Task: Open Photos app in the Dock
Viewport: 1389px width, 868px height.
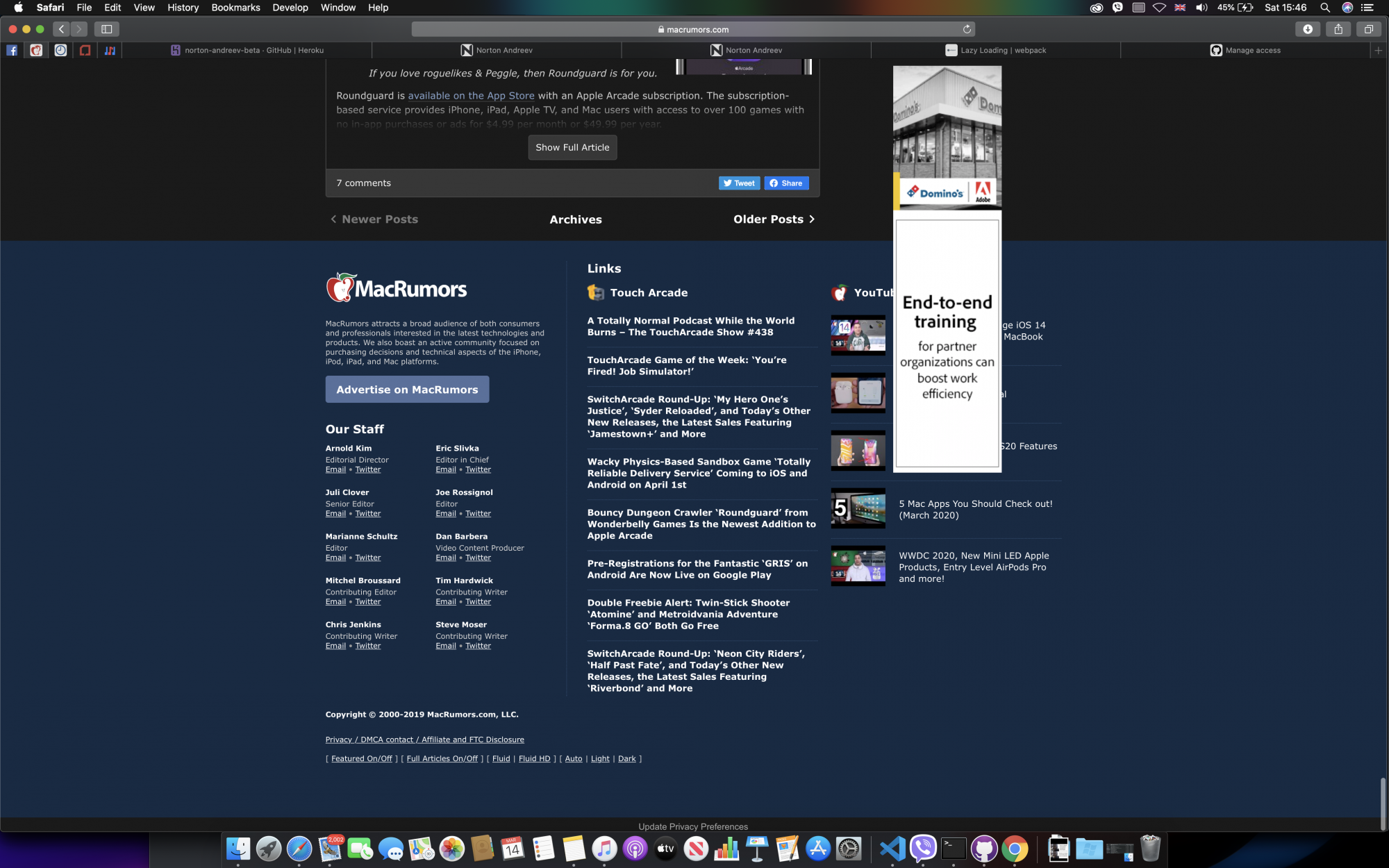Action: (451, 849)
